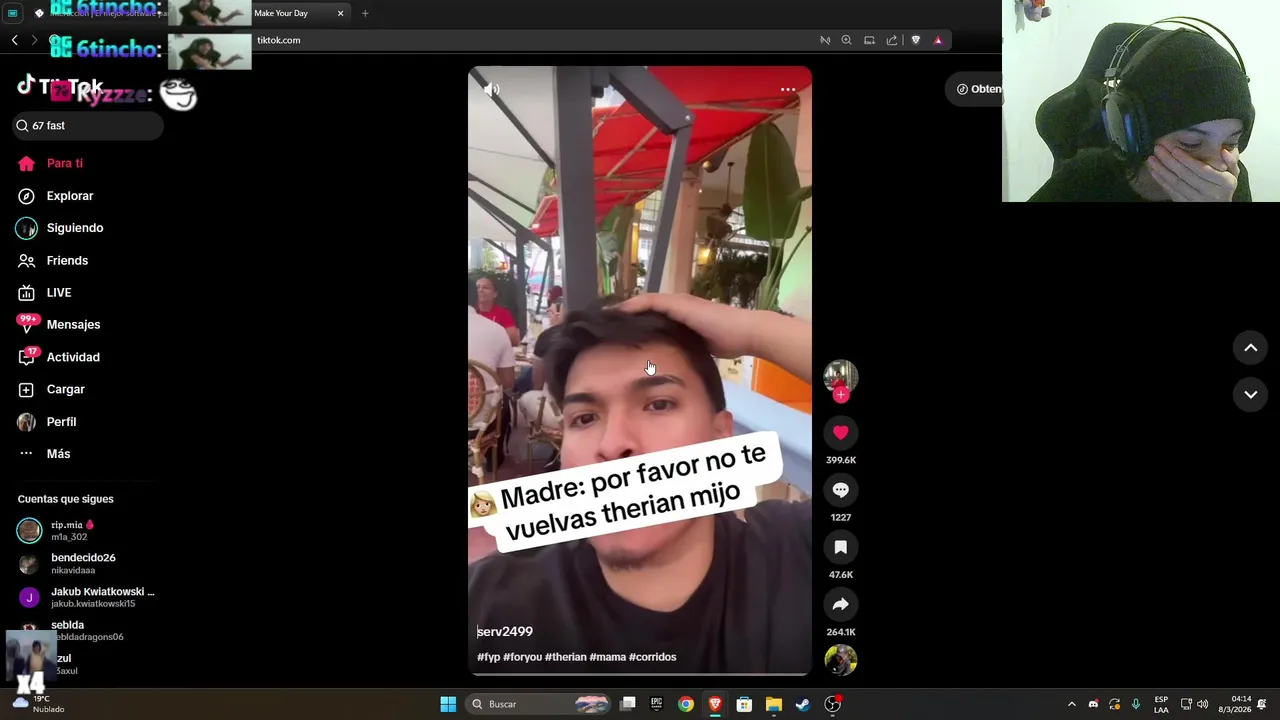Image resolution: width=1280 pixels, height=720 pixels.
Task: Like the video with the heart icon
Action: [840, 432]
